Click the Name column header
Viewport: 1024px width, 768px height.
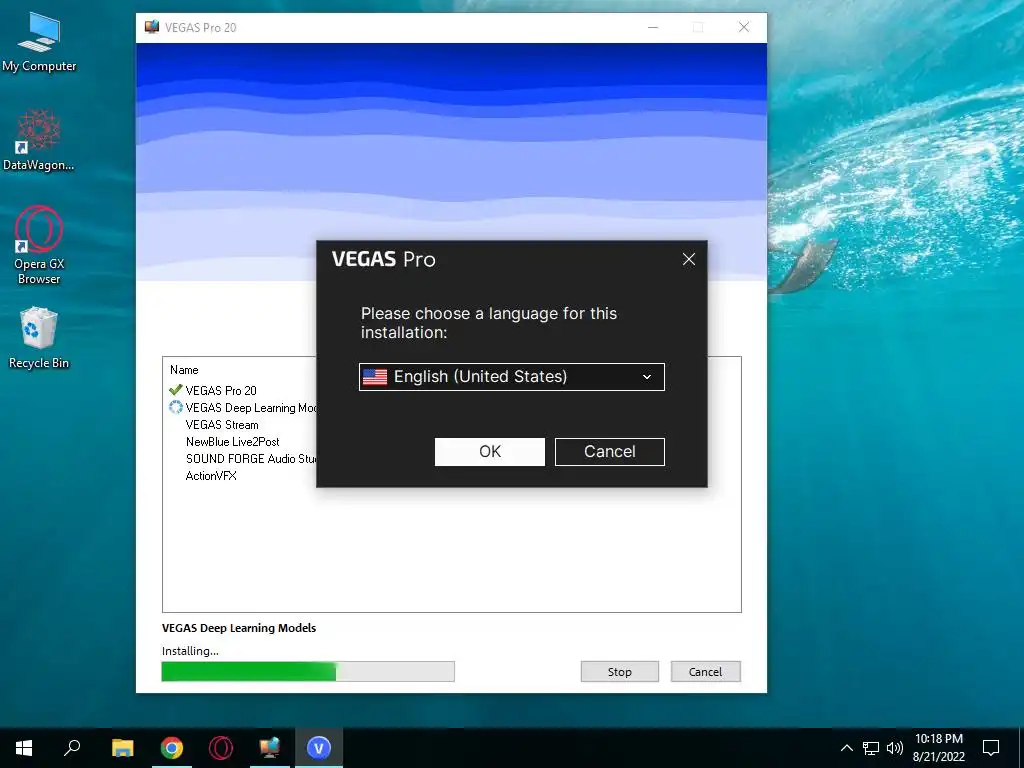184,370
